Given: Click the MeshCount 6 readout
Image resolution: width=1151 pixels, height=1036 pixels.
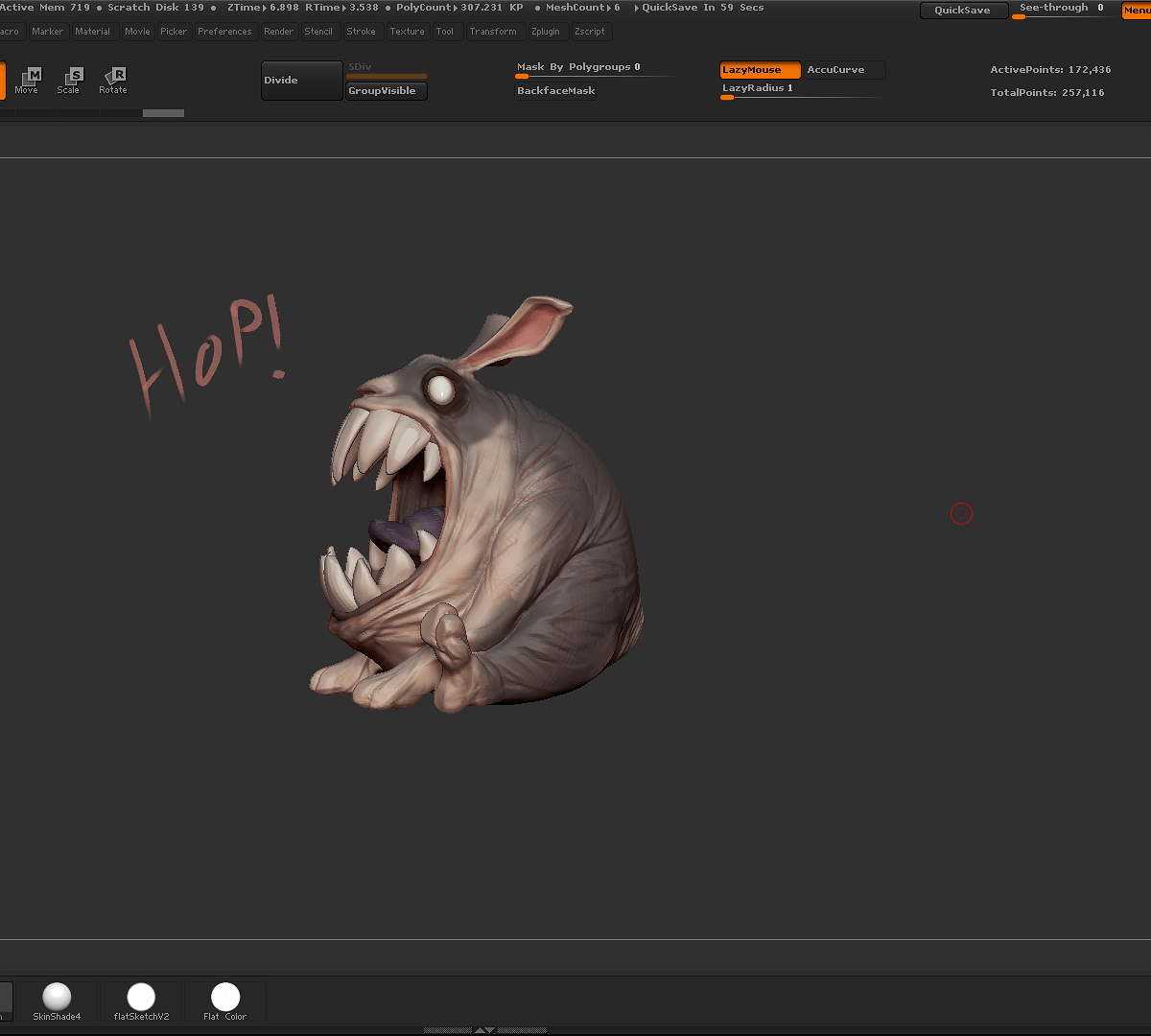Looking at the screenshot, I should pos(583,8).
